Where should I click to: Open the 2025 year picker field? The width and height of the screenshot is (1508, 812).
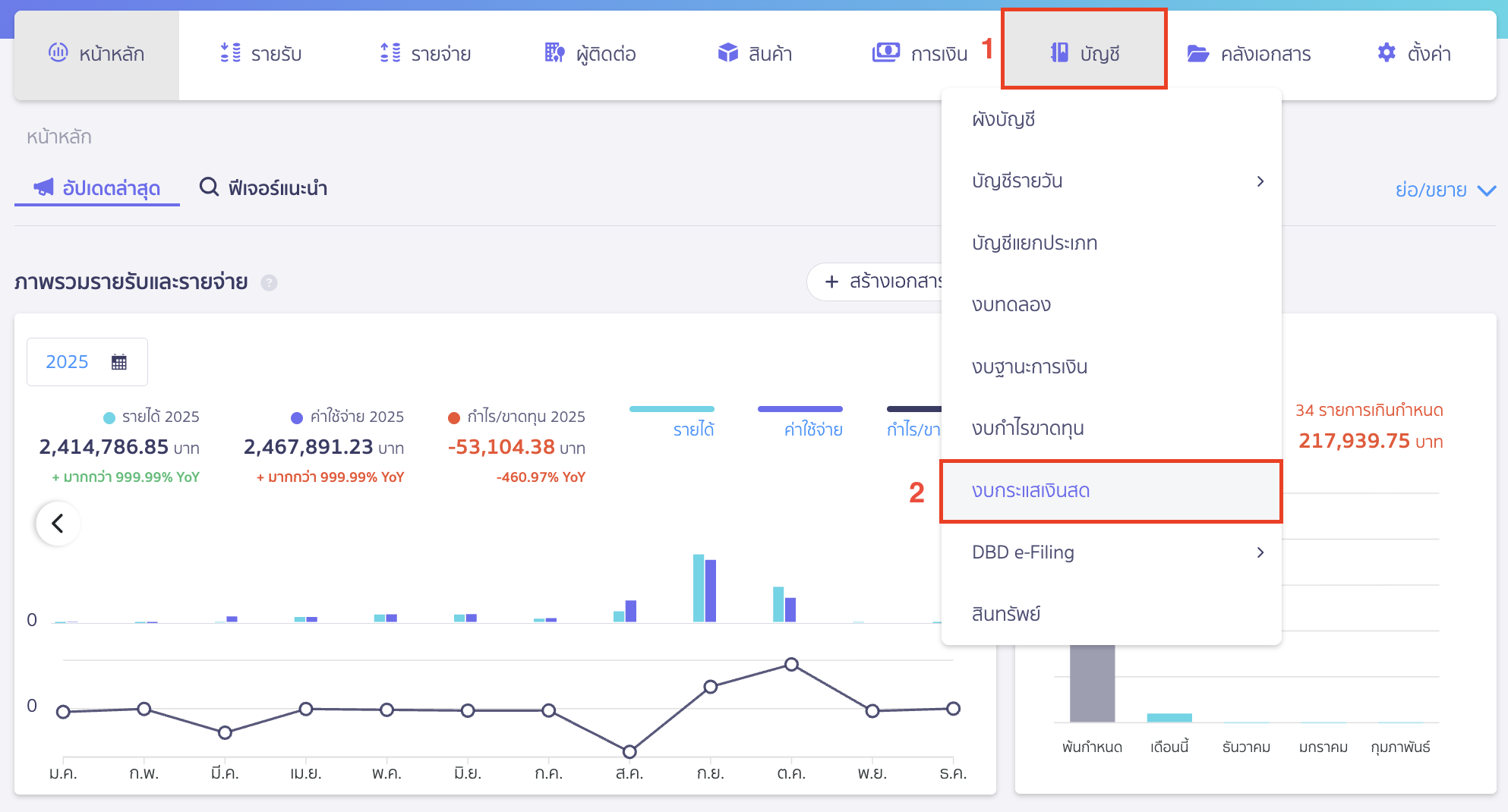pos(87,362)
